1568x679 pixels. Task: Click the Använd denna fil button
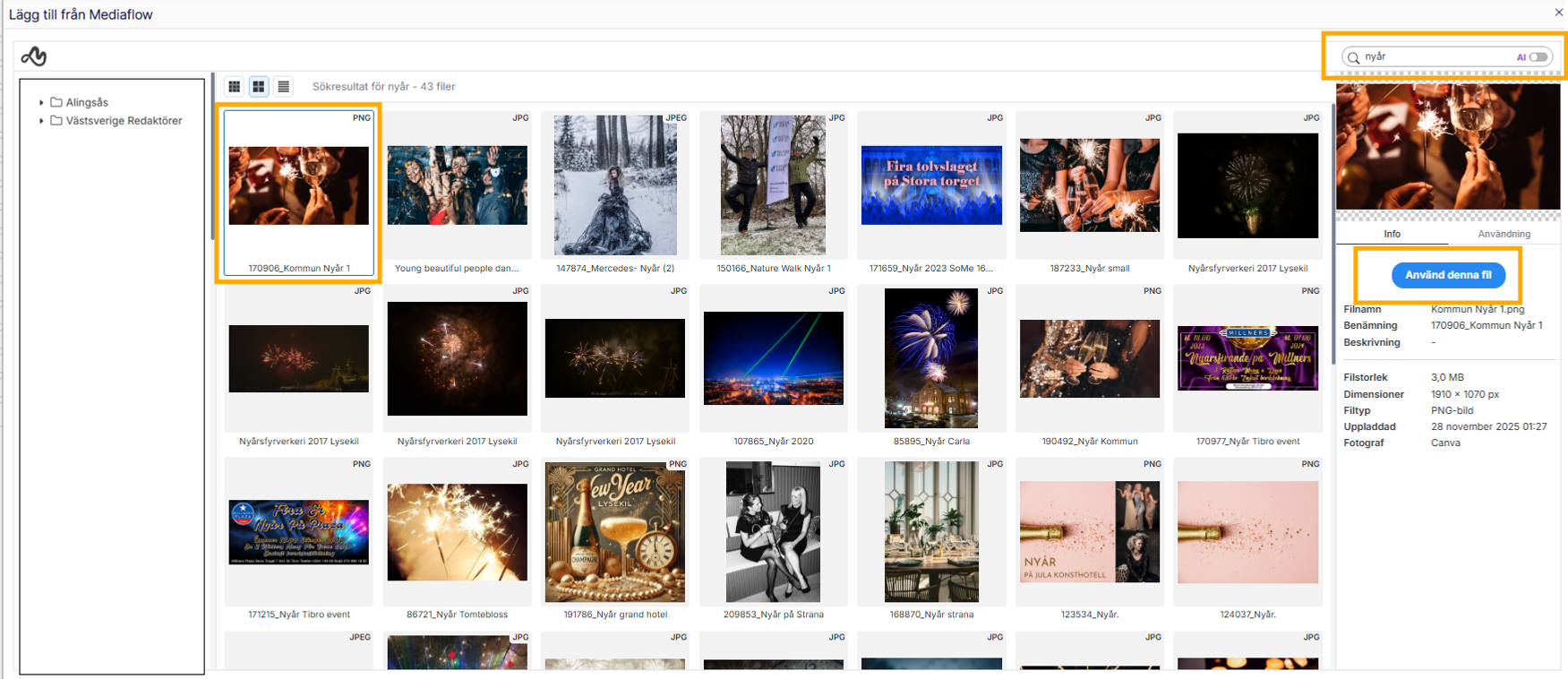tap(1448, 275)
